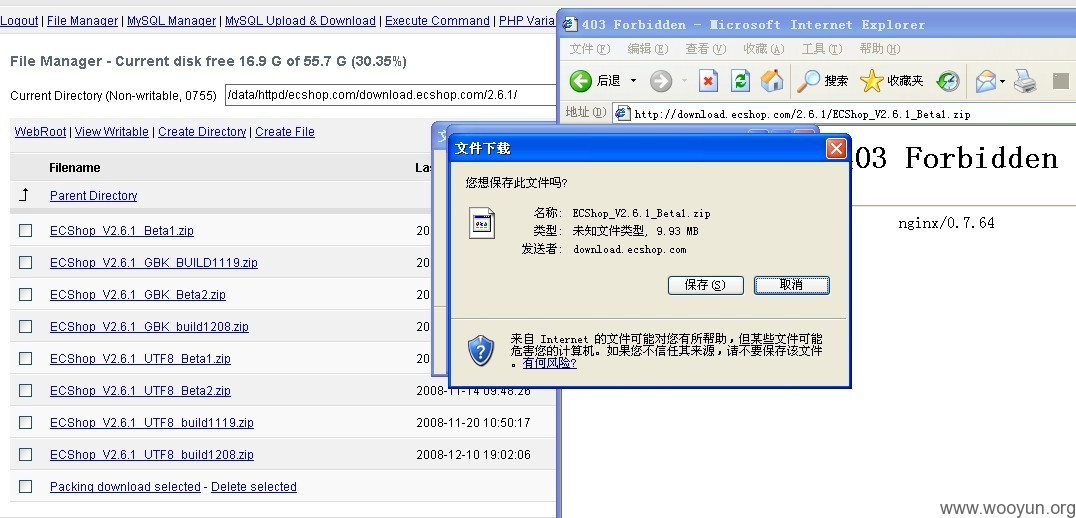
Task: Click the page icon in IE address bar
Action: (622, 113)
